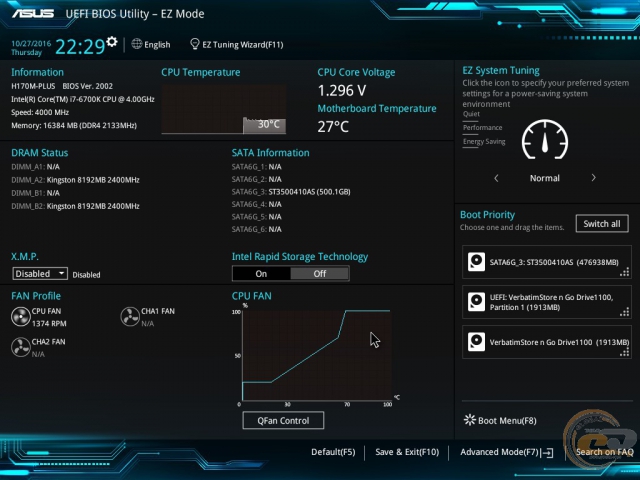
Task: Click drag handle dots on UEFI Verbatim entry
Action: click(624, 313)
